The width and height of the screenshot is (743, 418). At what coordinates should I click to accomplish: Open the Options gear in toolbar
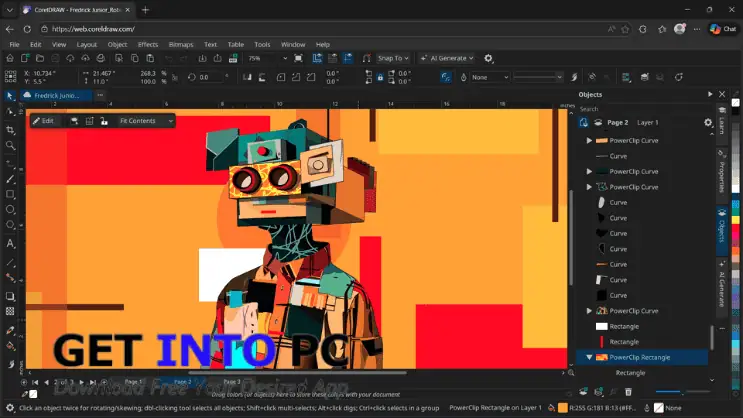[489, 58]
